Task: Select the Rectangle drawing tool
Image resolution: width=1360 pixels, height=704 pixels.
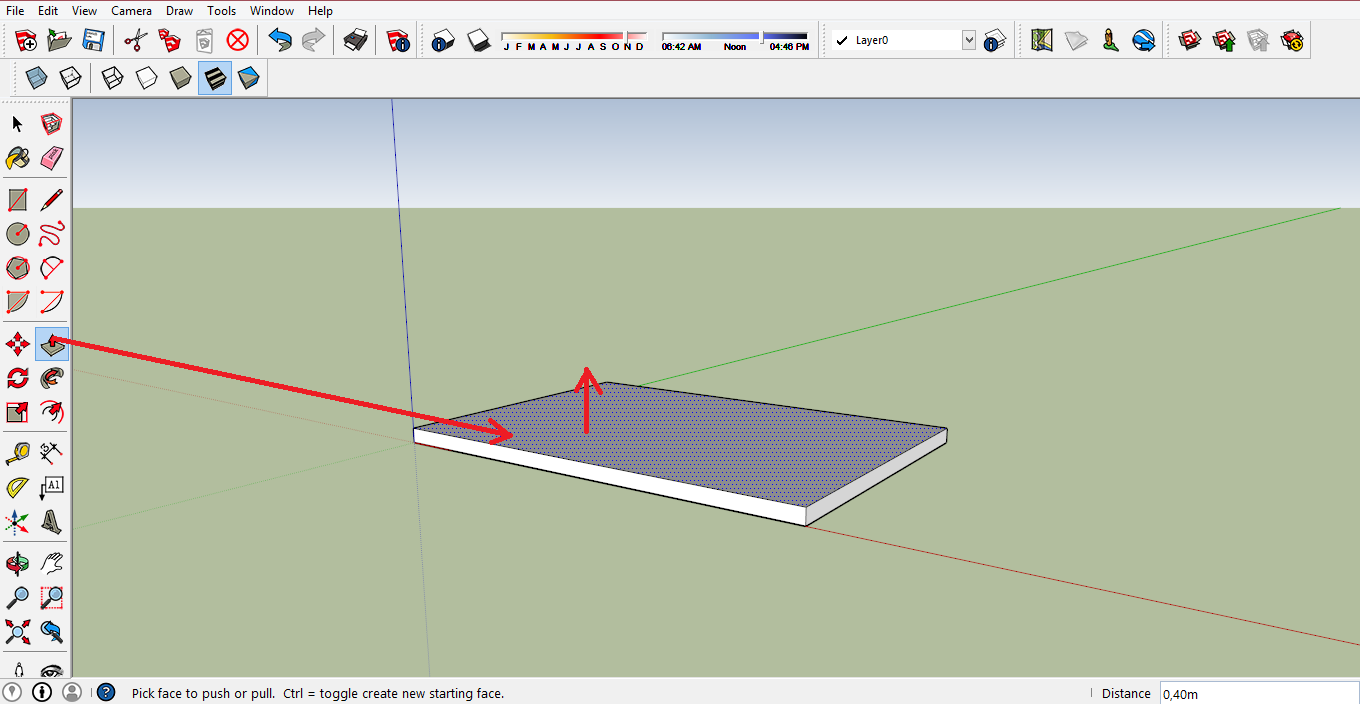Action: click(17, 200)
